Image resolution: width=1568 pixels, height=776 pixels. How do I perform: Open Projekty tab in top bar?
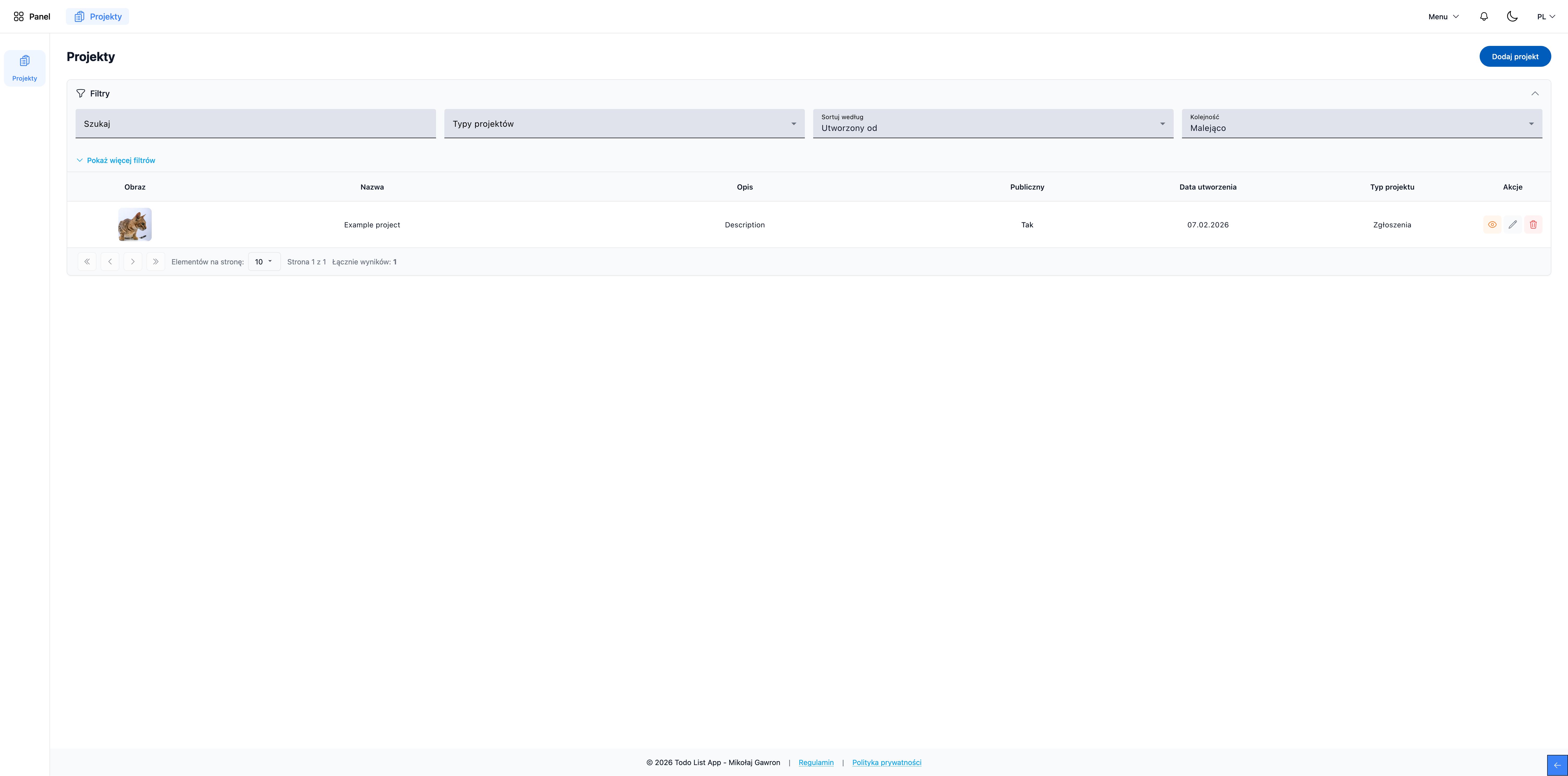click(x=97, y=16)
